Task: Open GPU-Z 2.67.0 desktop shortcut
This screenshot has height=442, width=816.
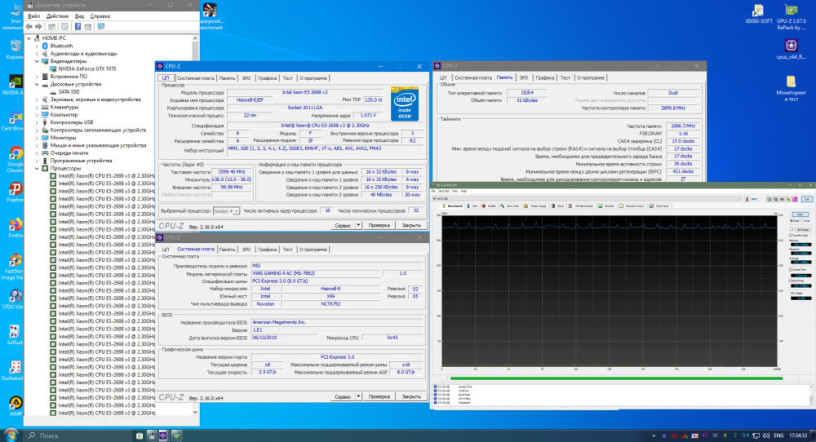Action: point(791,16)
